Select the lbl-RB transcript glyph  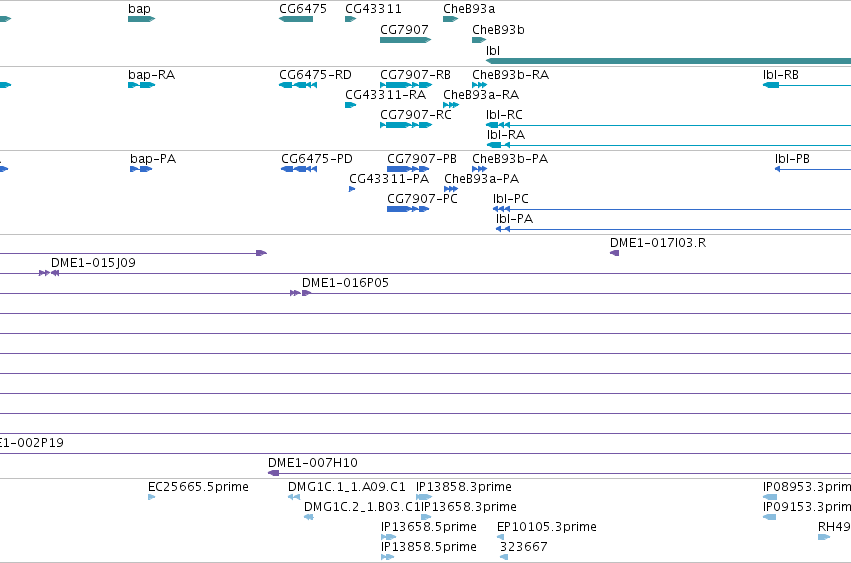[x=806, y=85]
